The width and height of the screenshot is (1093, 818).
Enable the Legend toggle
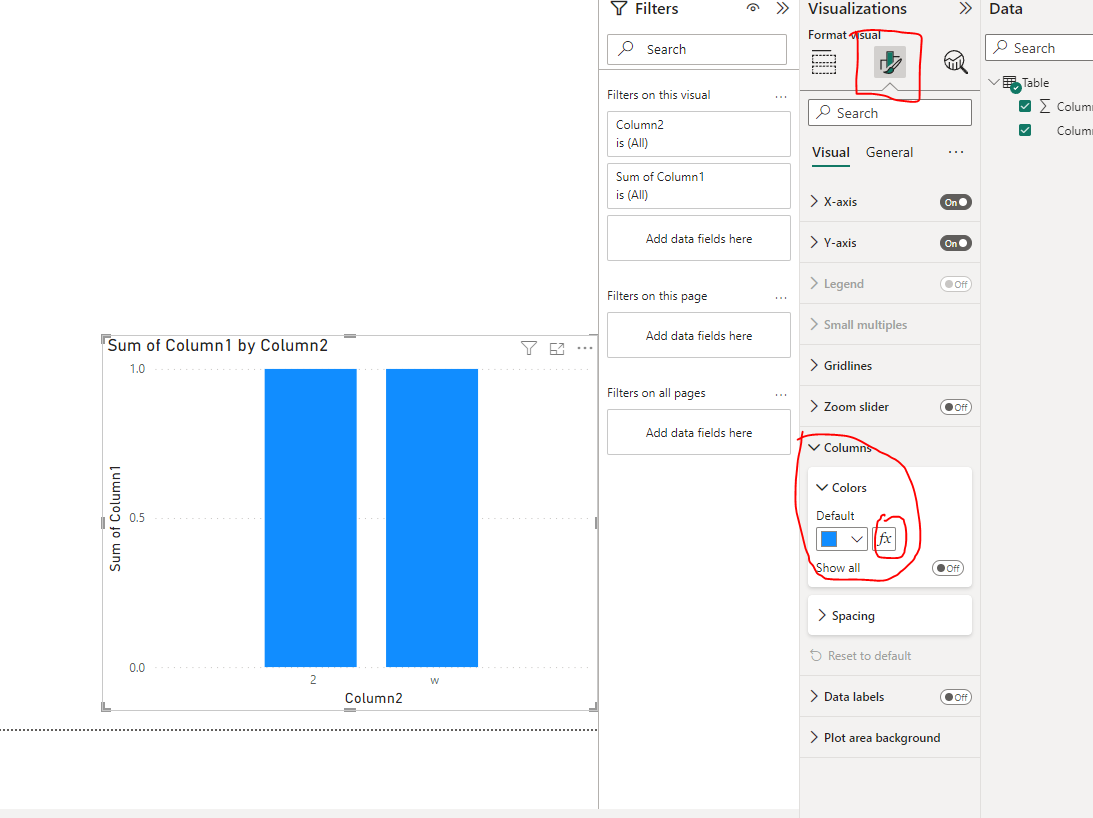(x=955, y=284)
